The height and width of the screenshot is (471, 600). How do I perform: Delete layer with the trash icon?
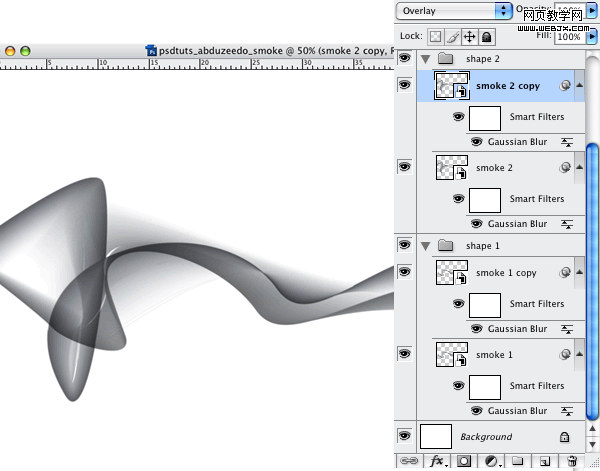(572, 461)
